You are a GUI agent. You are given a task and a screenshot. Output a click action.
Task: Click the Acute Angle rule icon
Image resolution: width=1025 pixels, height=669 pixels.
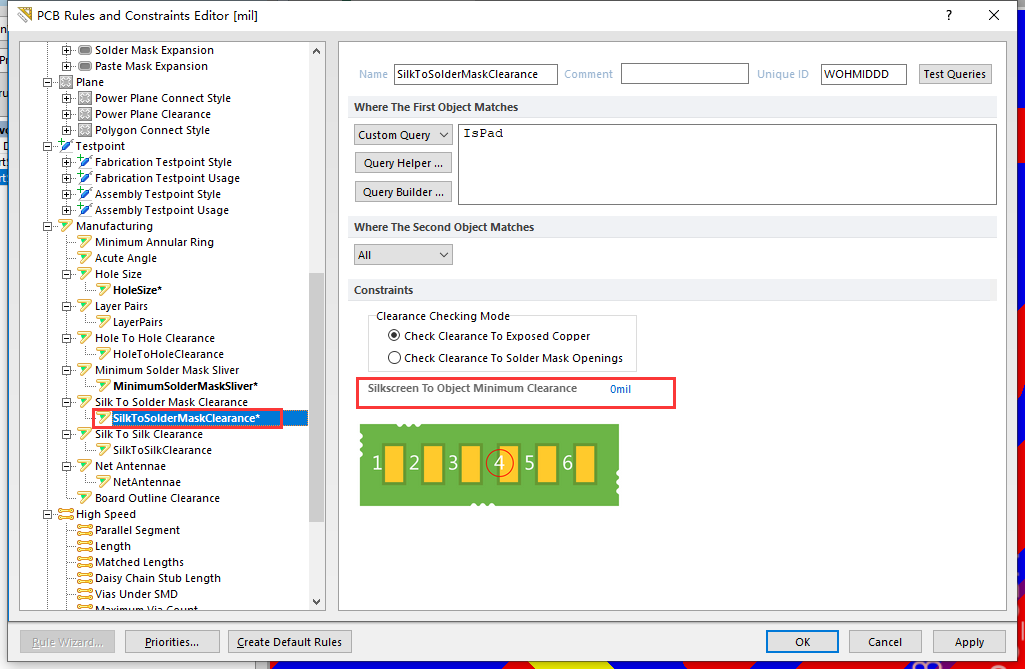(85, 258)
